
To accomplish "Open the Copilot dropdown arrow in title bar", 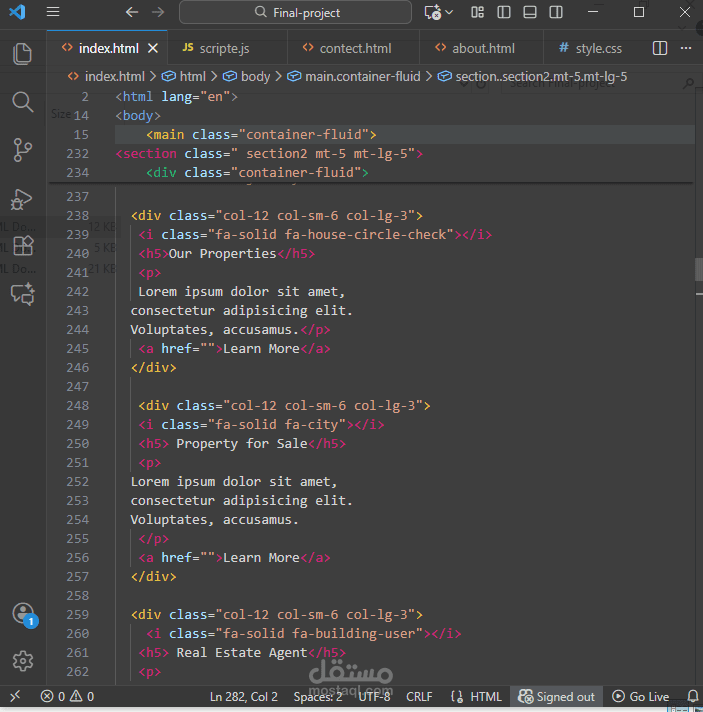I will 450,13.
